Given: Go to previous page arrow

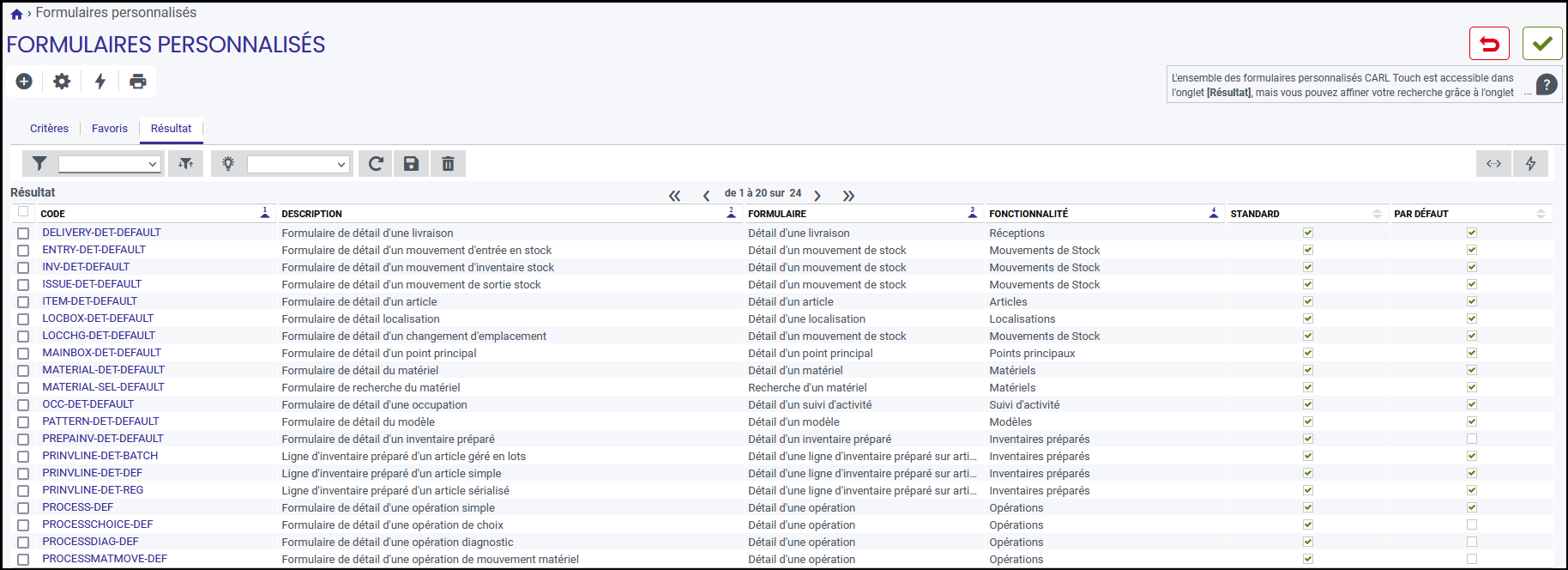Looking at the screenshot, I should point(707,196).
